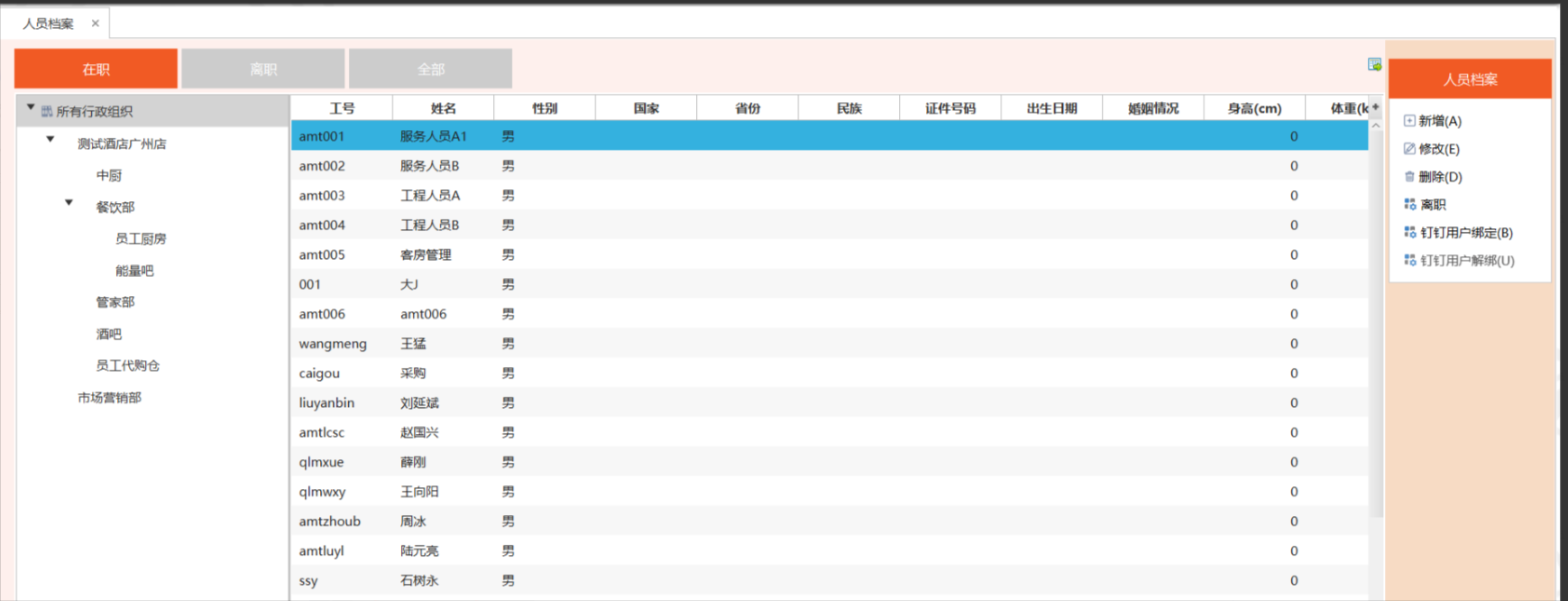
Task: Click the DingTalk user bind (钉钉用户绑定) icon
Action: (x=1410, y=233)
